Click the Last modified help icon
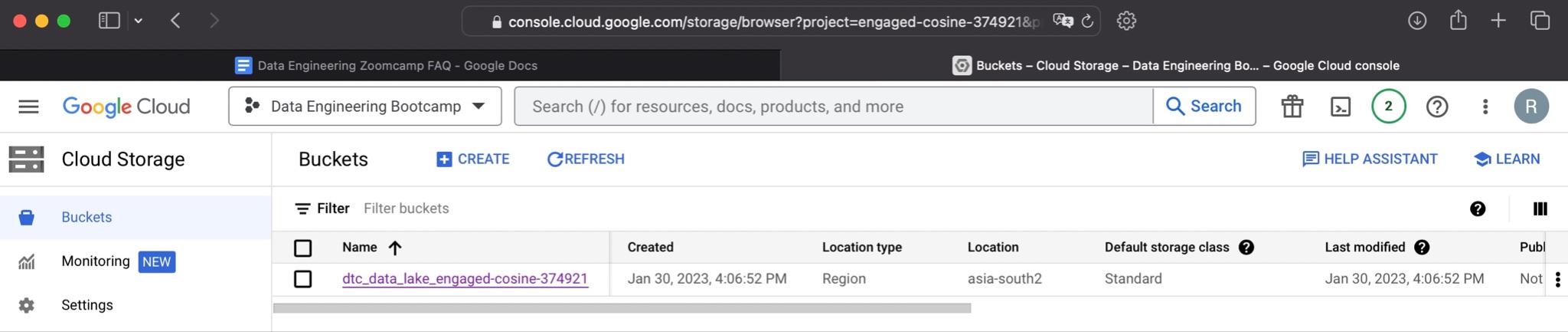This screenshot has width=1568, height=332. click(x=1422, y=247)
